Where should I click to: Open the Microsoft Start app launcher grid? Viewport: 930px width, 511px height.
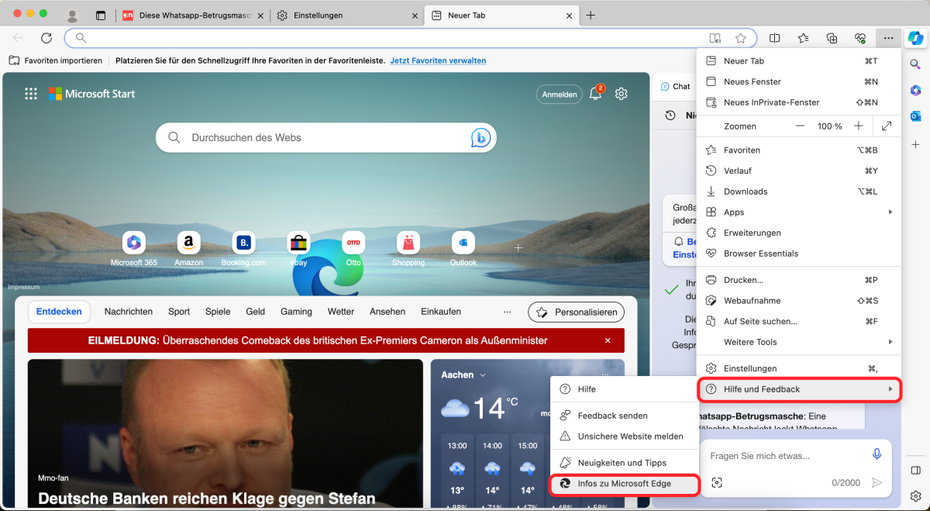[x=31, y=94]
